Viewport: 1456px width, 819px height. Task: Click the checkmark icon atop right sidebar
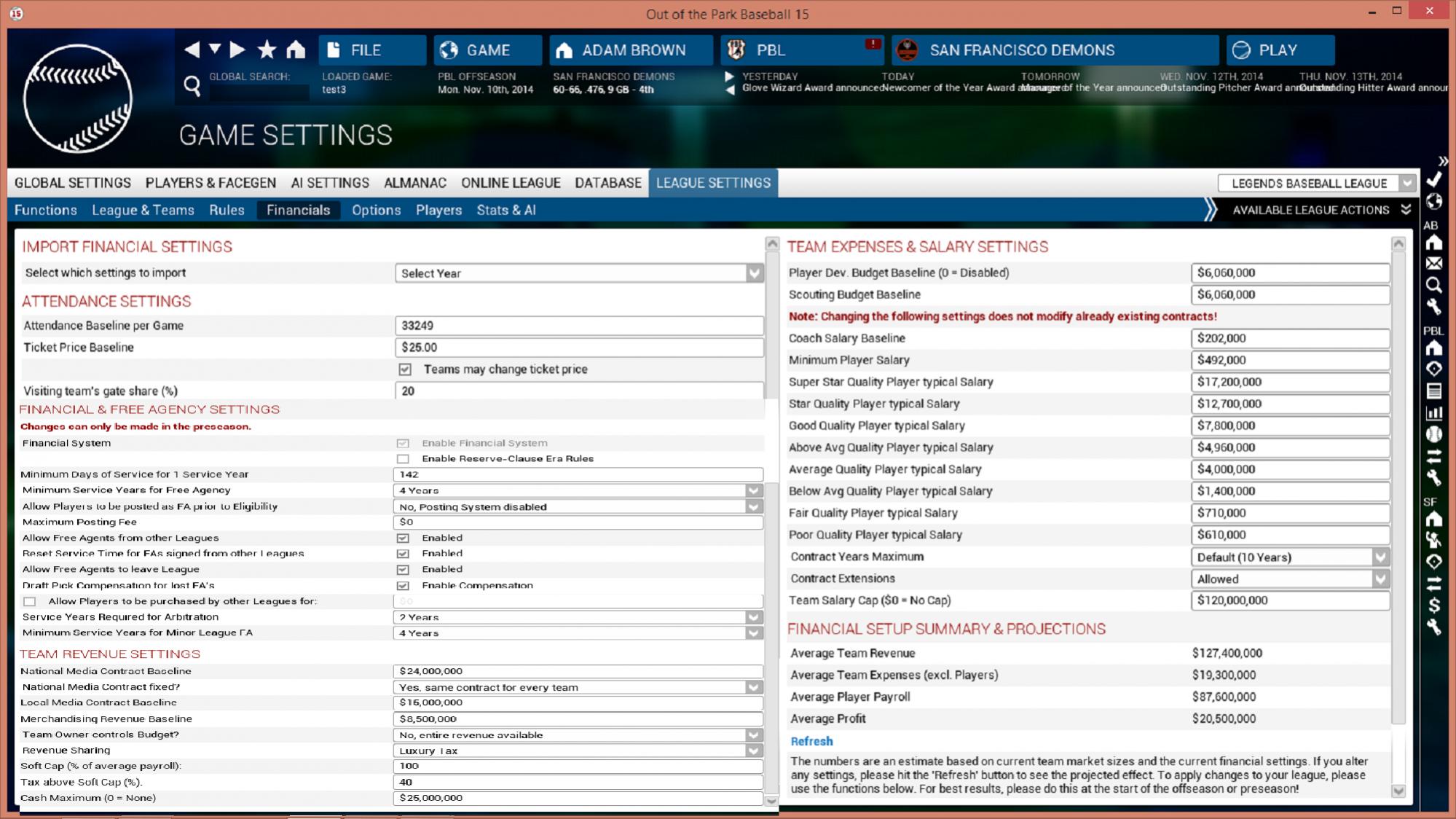pyautogui.click(x=1433, y=179)
